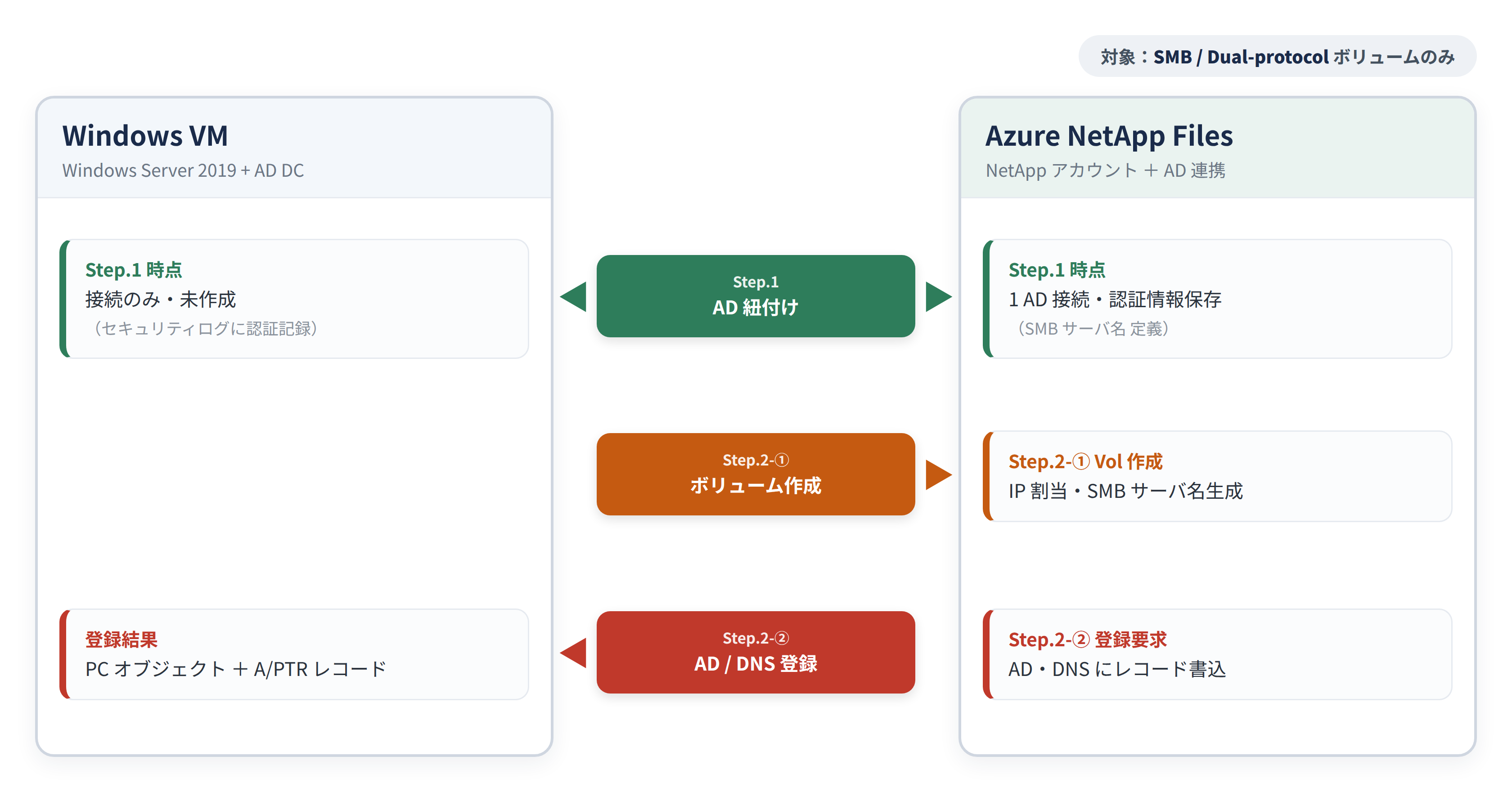1512x792 pixels.
Task: Click the orange Step.2-① ボリューム作成 box
Action: (x=756, y=474)
